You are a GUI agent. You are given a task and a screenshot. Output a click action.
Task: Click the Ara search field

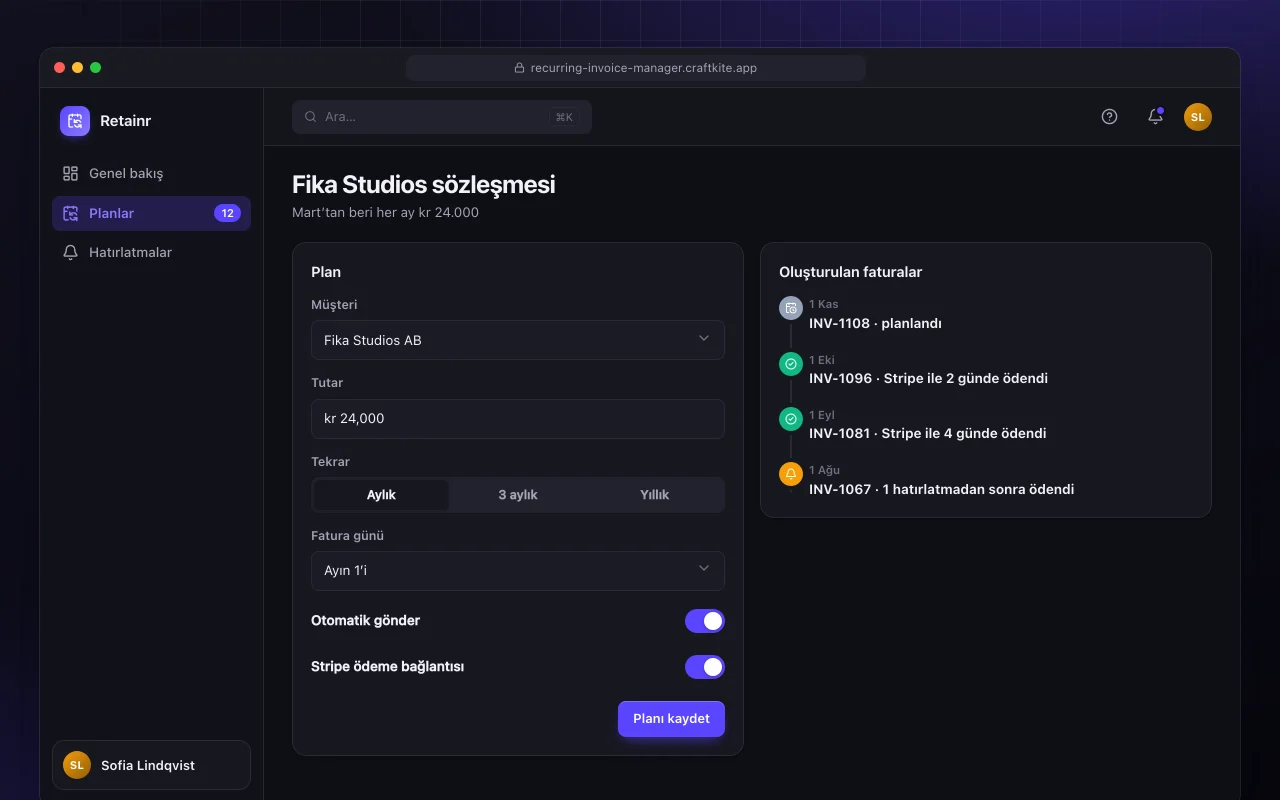tap(442, 117)
